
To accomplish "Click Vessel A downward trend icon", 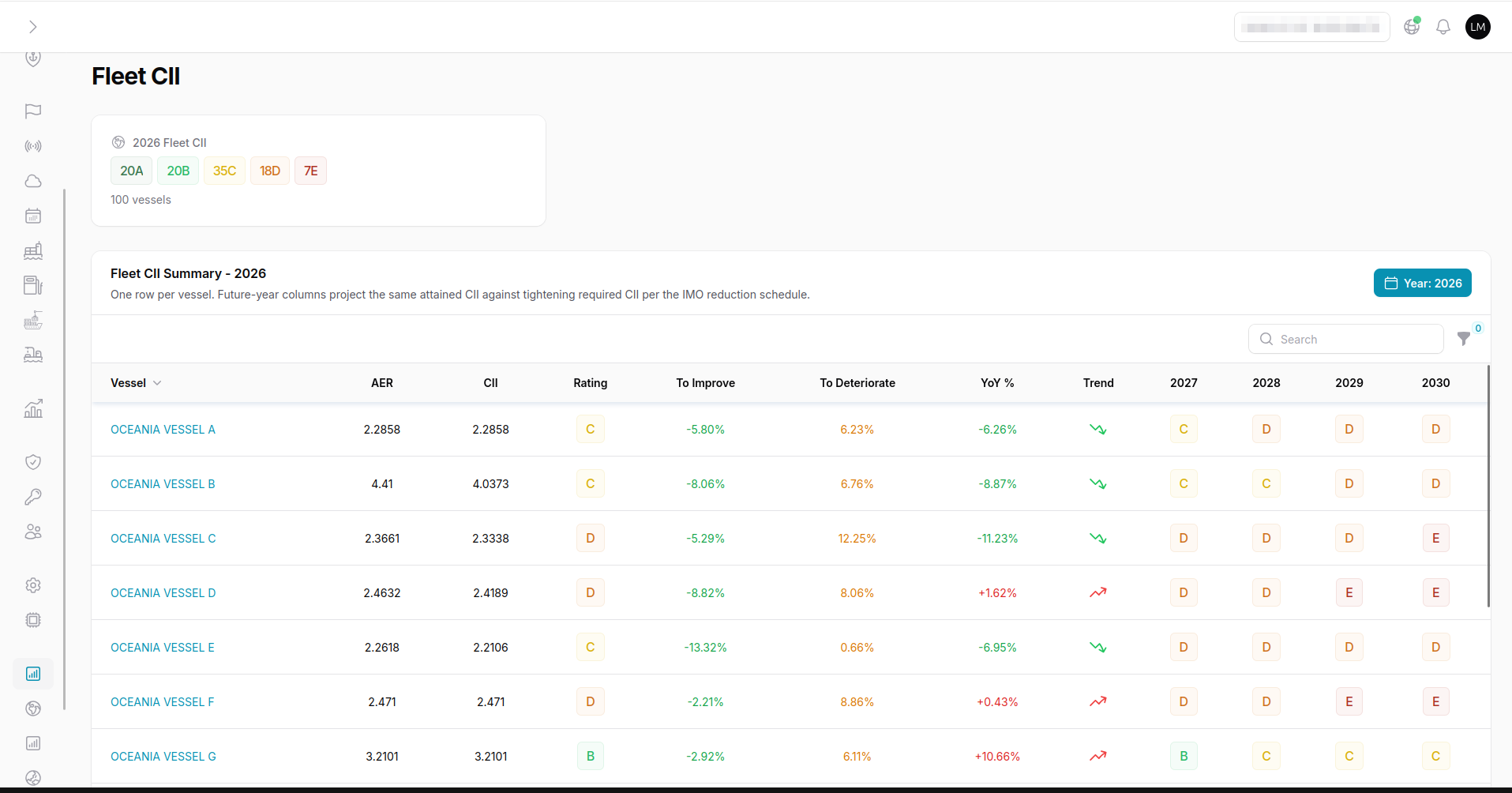I will click(1098, 430).
